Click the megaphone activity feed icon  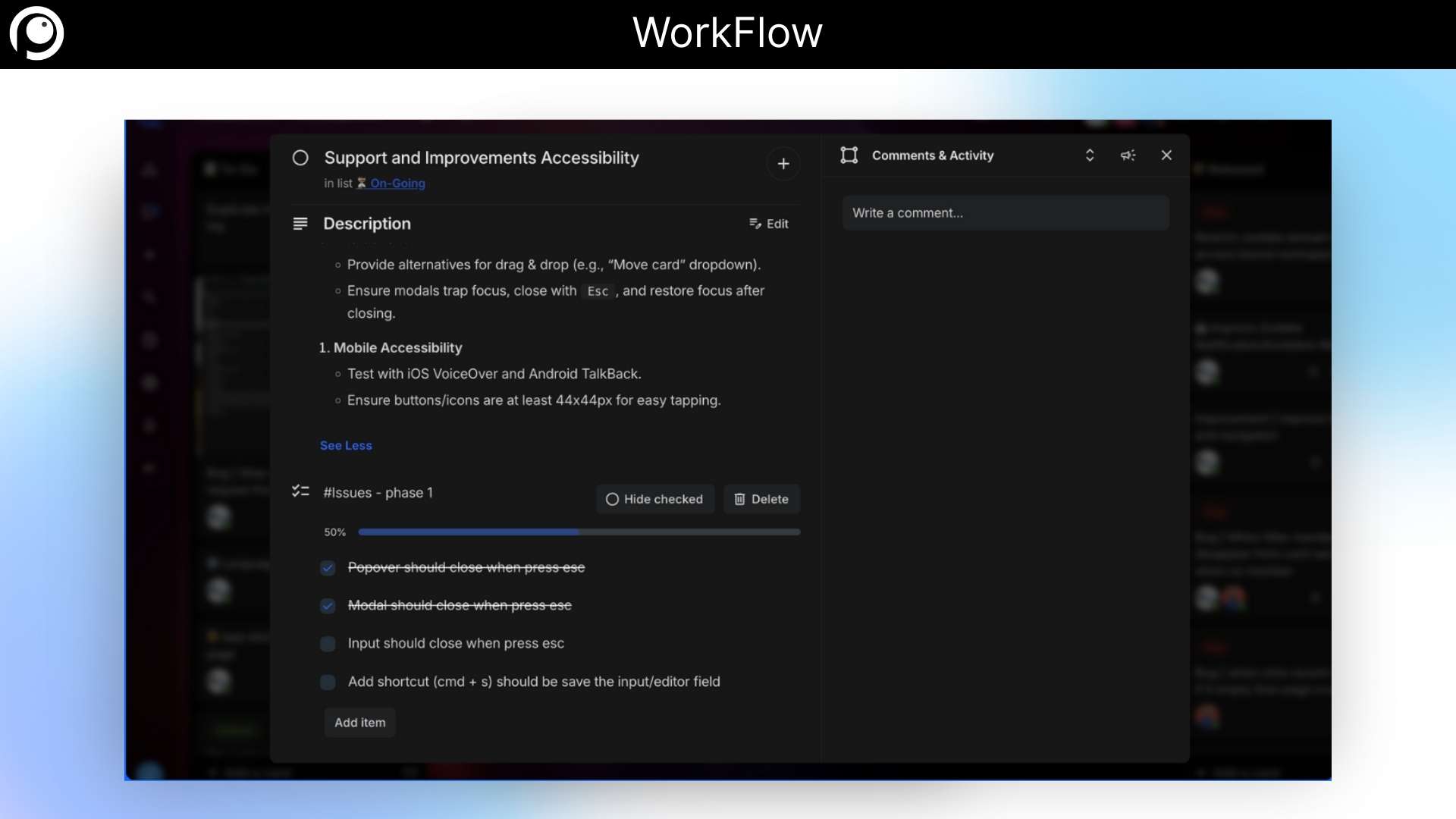(1128, 155)
